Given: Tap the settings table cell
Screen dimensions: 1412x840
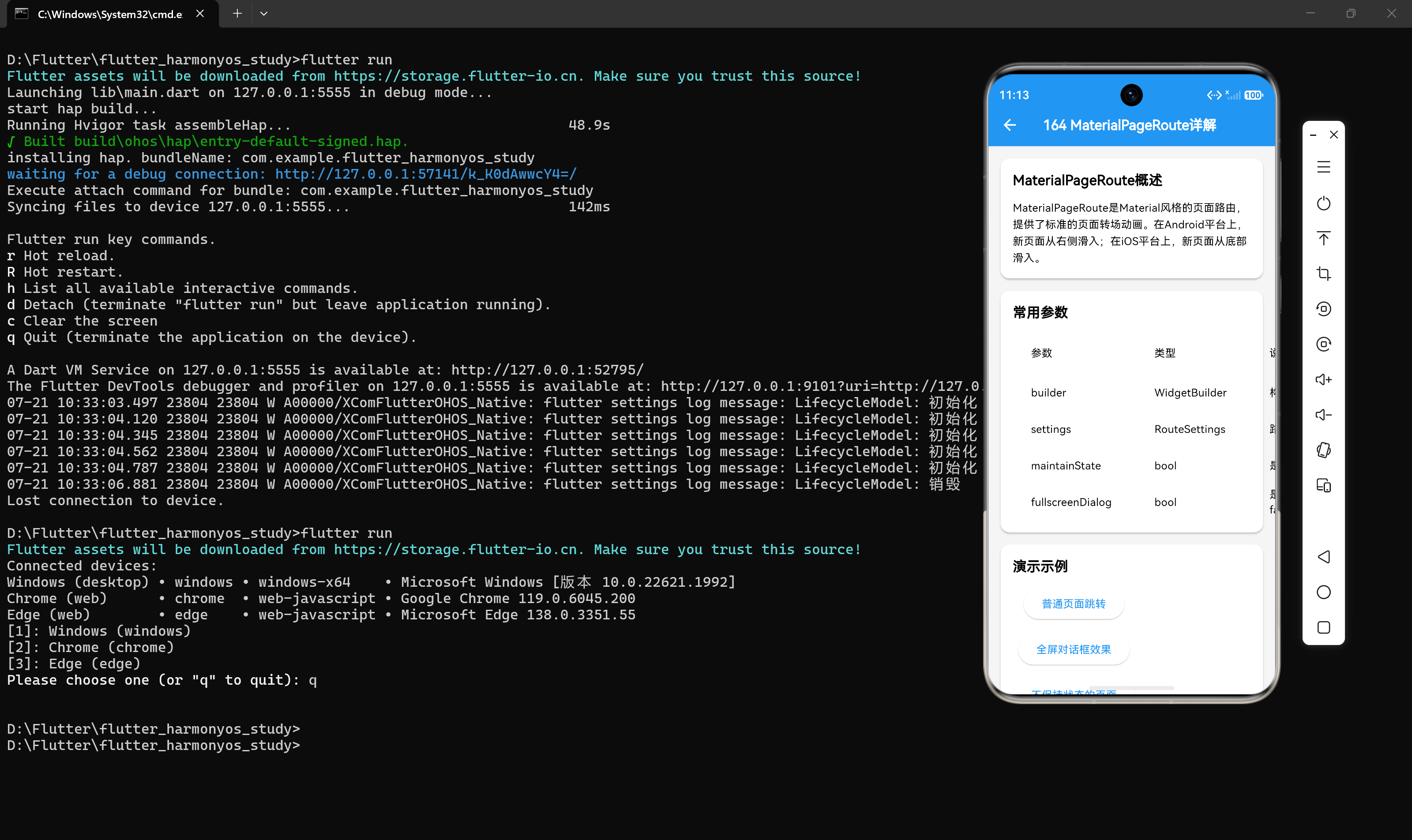Looking at the screenshot, I should 1051,430.
